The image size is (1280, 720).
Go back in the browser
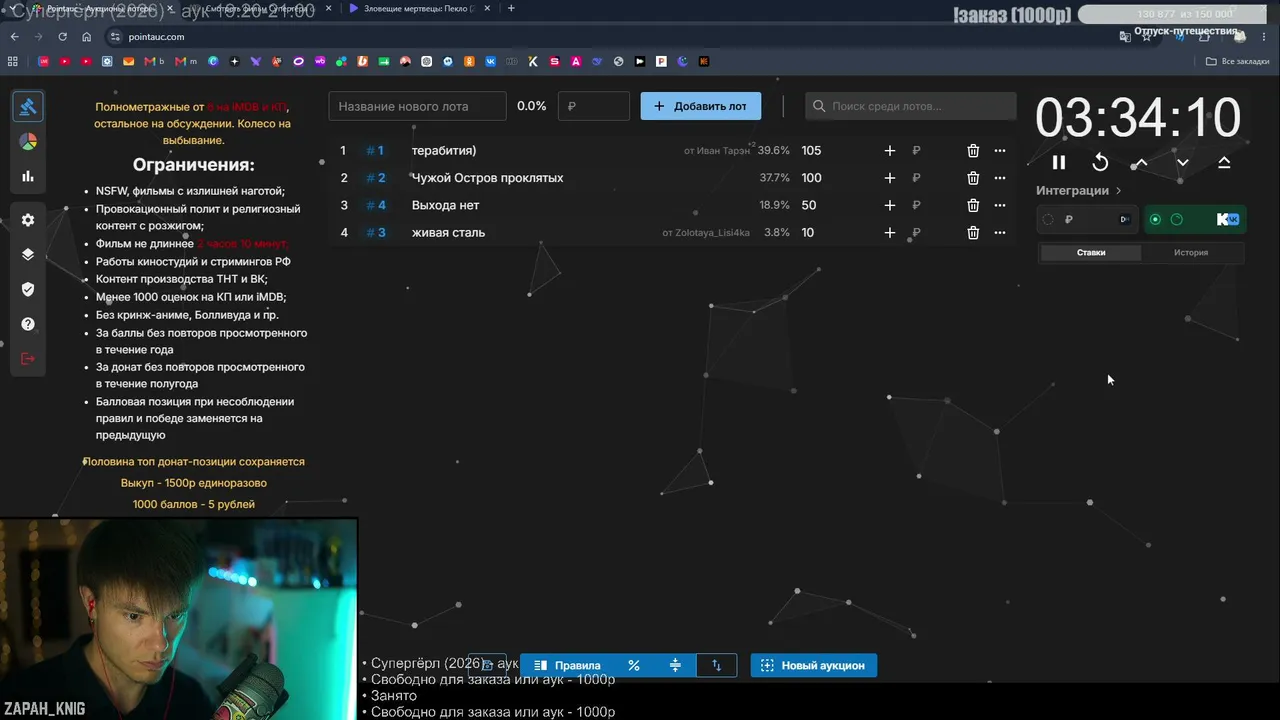14,37
